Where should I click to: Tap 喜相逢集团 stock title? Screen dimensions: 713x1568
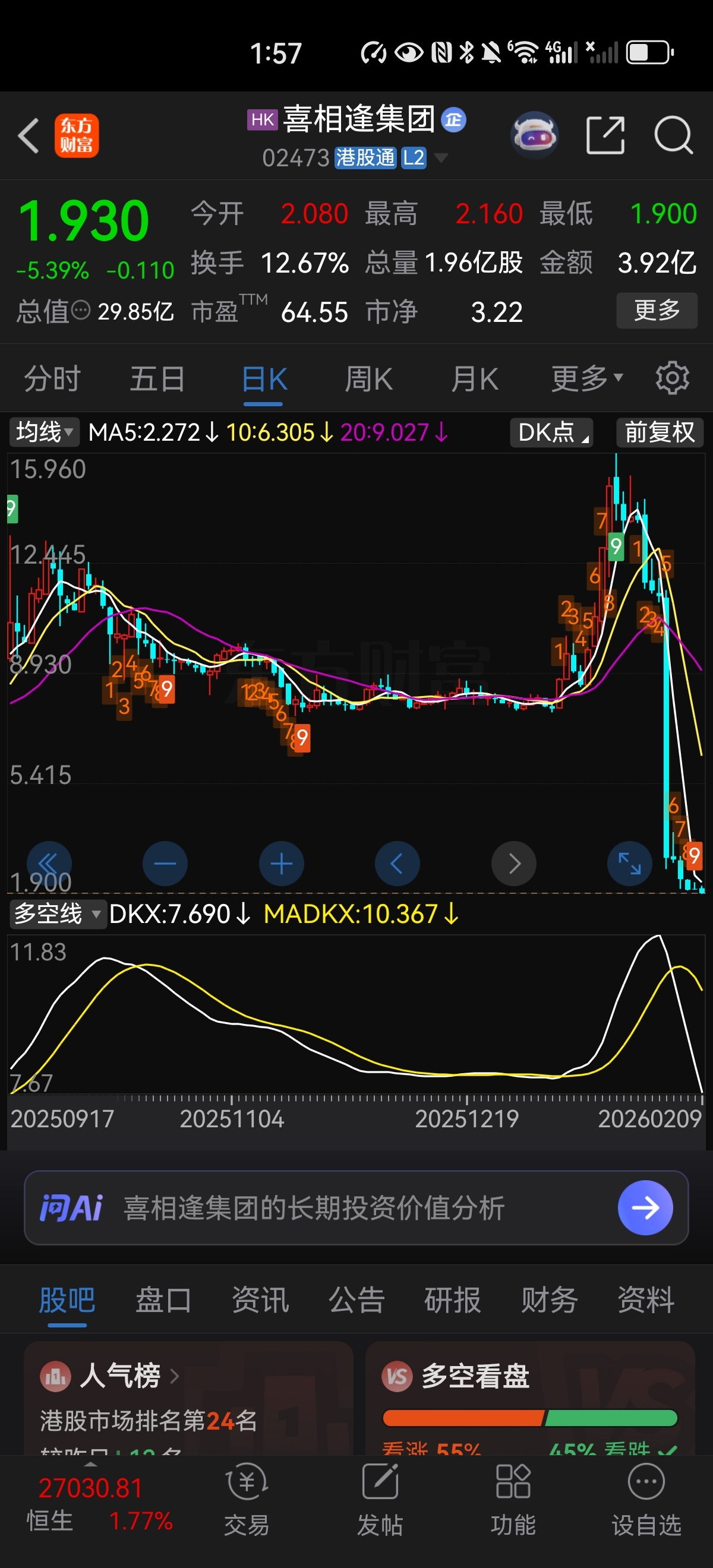(359, 119)
